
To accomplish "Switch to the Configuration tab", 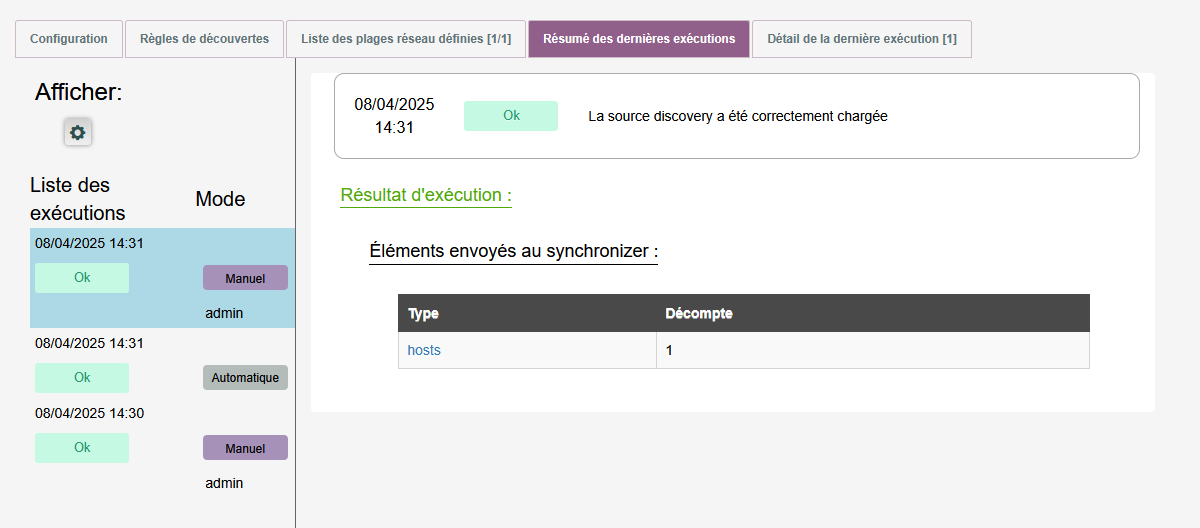I will pos(69,39).
